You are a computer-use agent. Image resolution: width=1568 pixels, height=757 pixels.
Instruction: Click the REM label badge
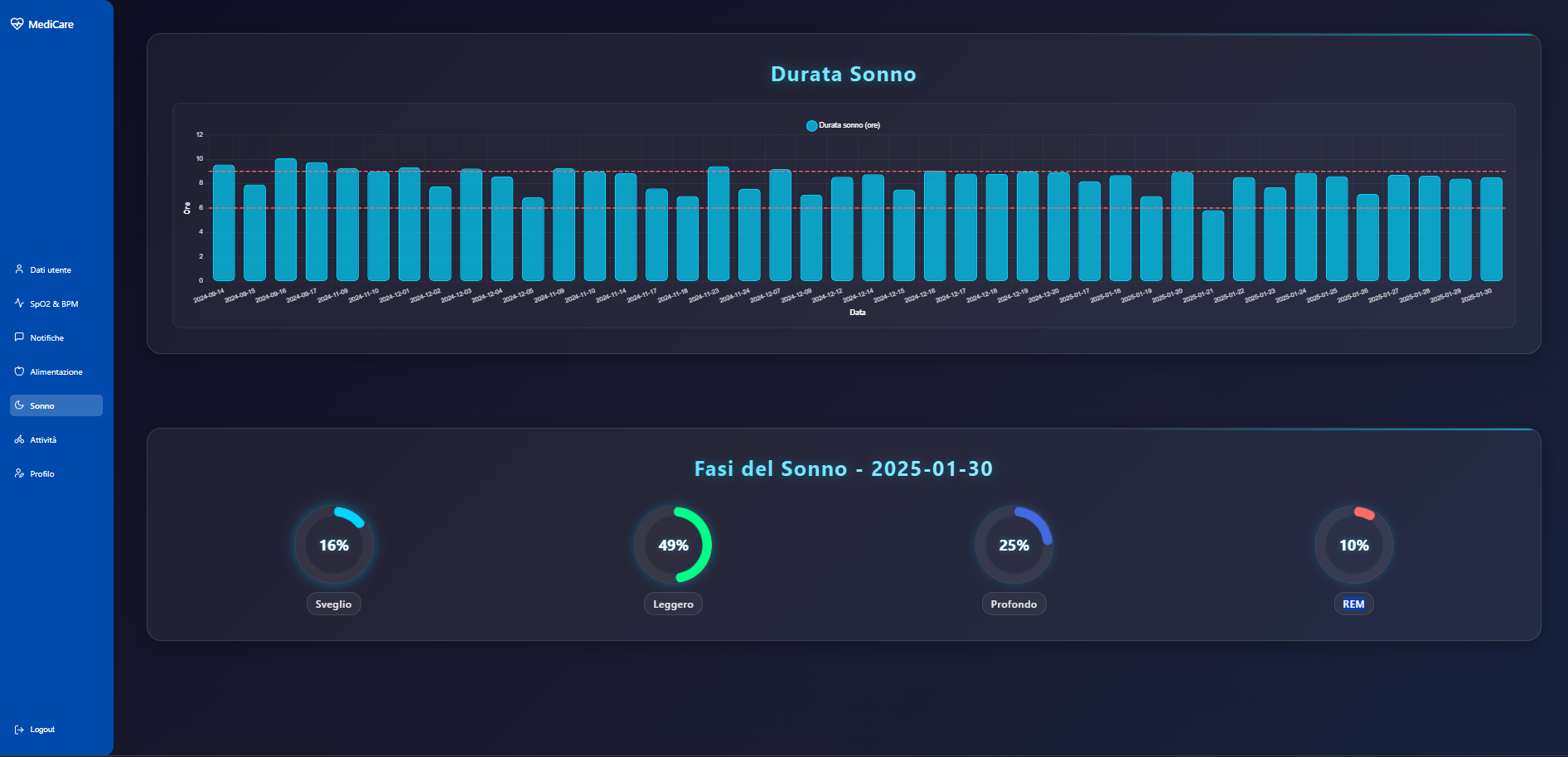pyautogui.click(x=1353, y=604)
